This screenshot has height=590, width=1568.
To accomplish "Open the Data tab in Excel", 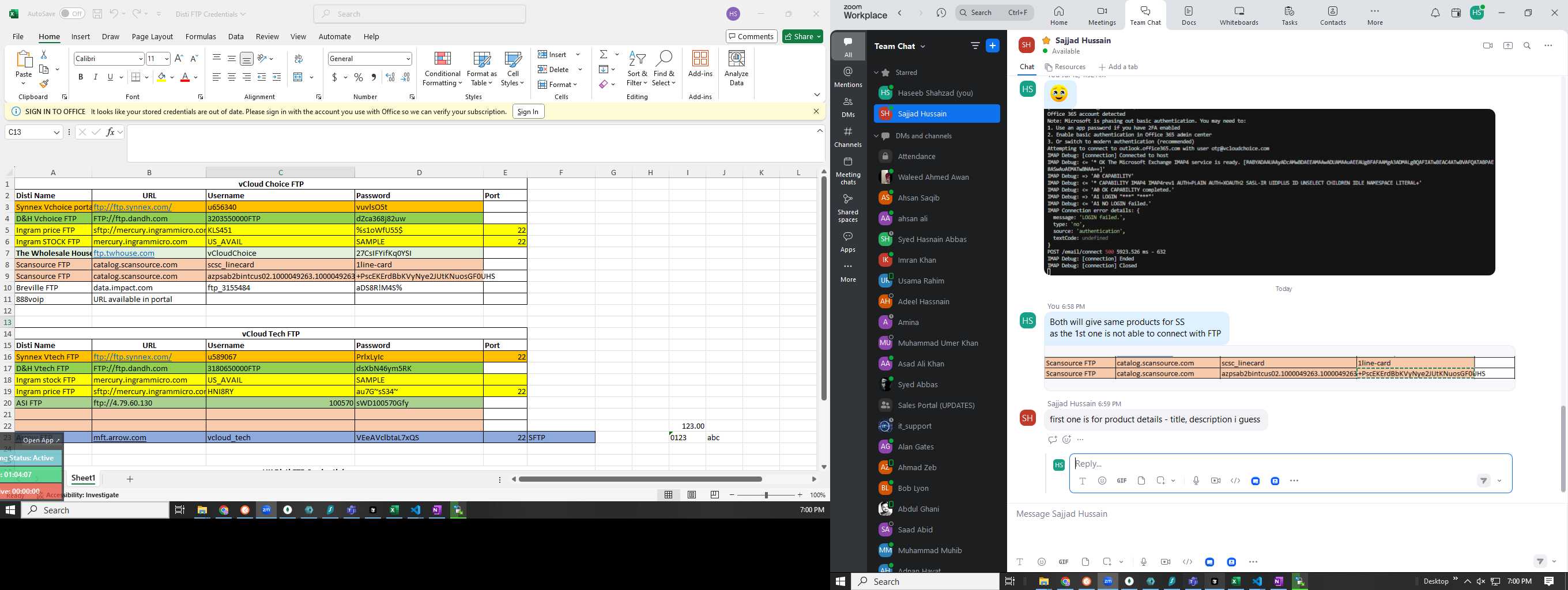I will pos(236,36).
